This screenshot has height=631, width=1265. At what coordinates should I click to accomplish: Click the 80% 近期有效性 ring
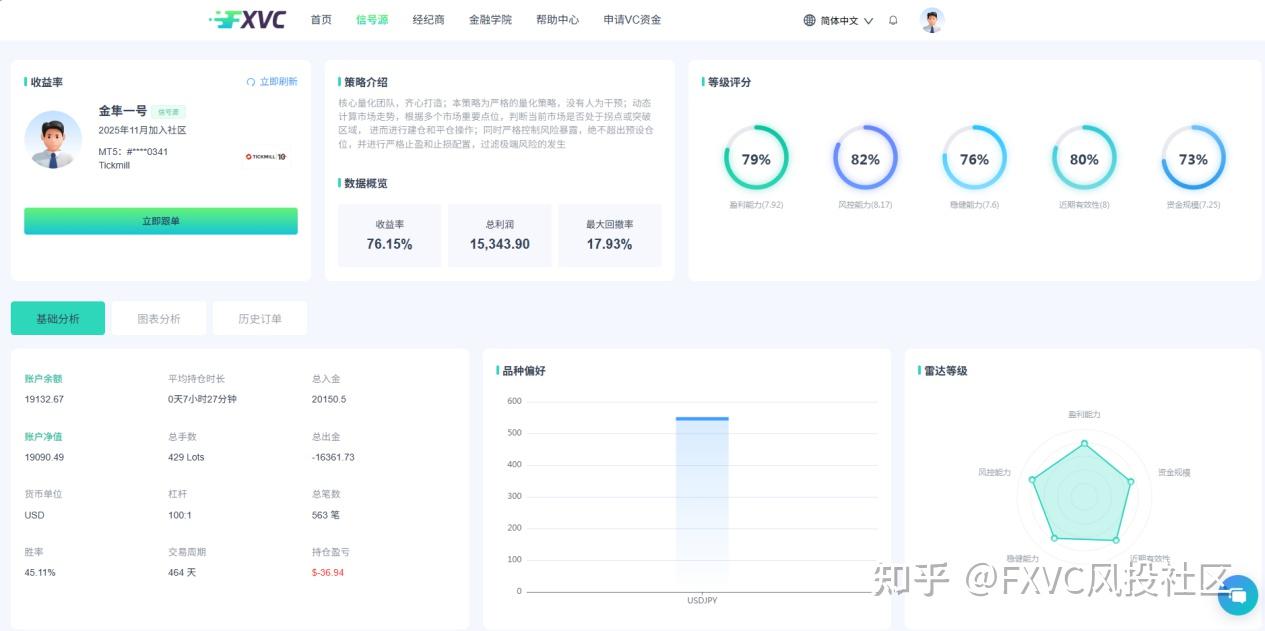coord(1084,158)
